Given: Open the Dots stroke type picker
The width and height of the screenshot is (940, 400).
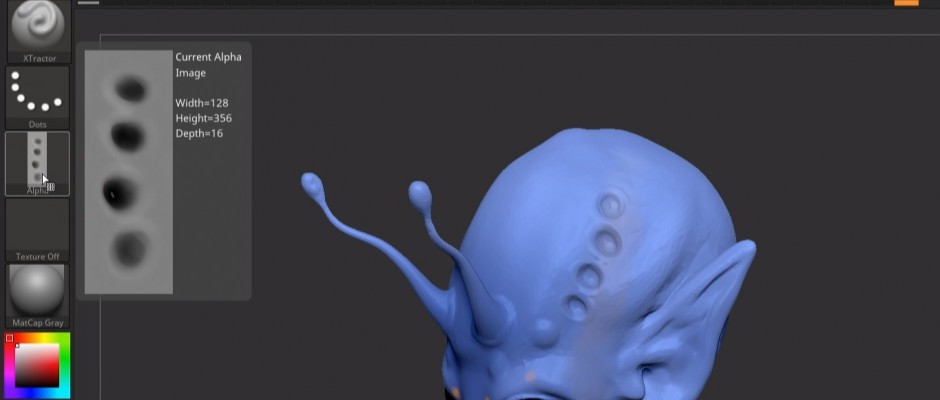Looking at the screenshot, I should [x=37, y=94].
